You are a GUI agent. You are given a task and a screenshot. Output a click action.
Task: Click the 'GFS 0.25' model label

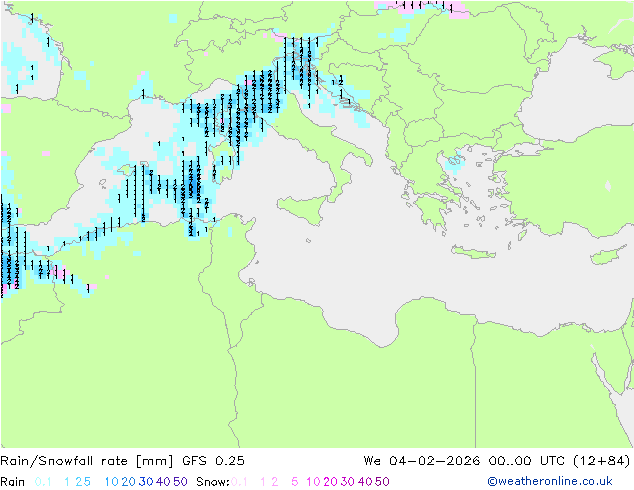click(213, 461)
